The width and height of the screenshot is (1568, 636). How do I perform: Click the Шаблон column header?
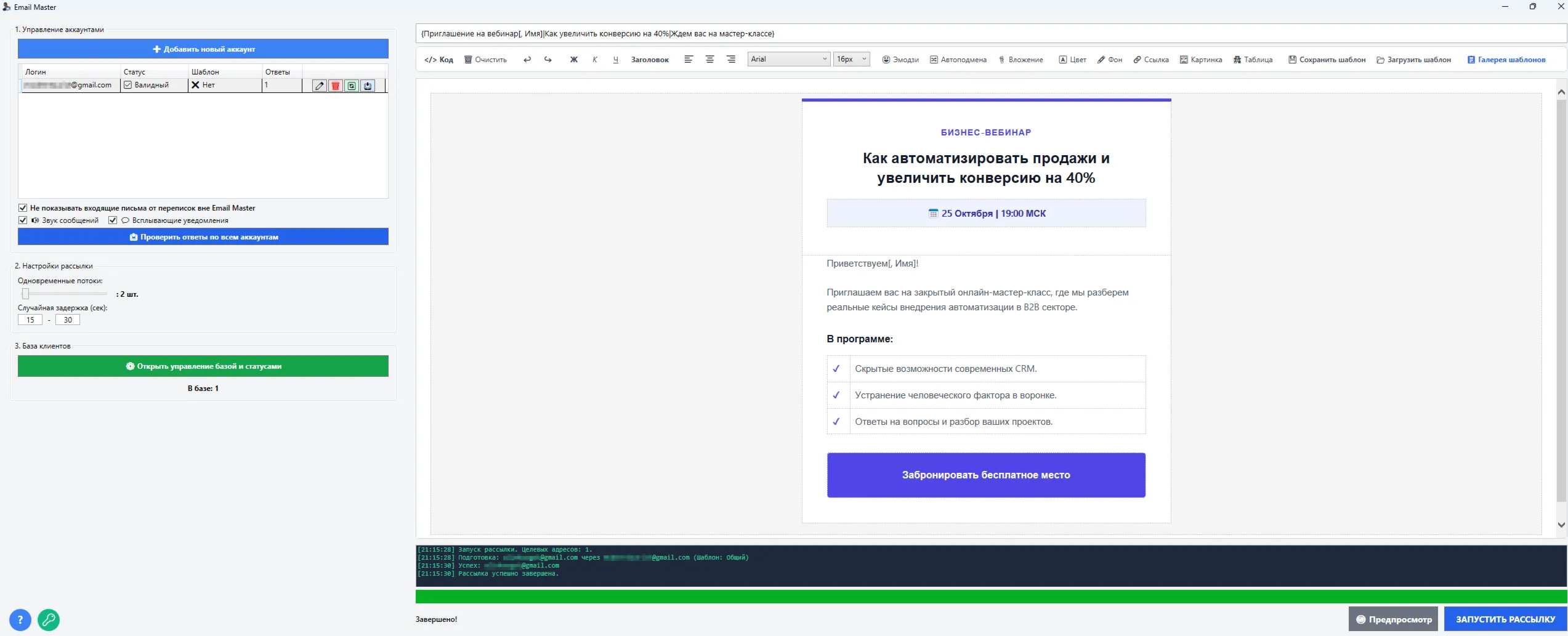(x=225, y=71)
